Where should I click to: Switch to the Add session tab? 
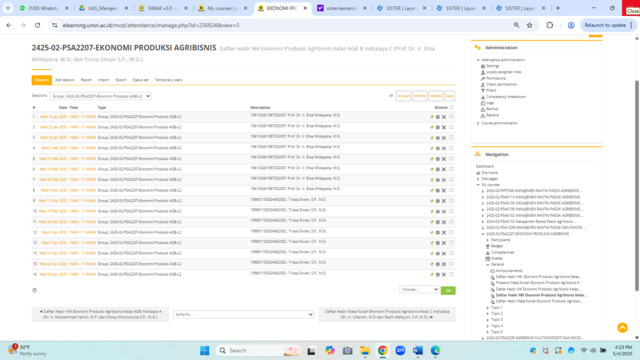tap(65, 80)
